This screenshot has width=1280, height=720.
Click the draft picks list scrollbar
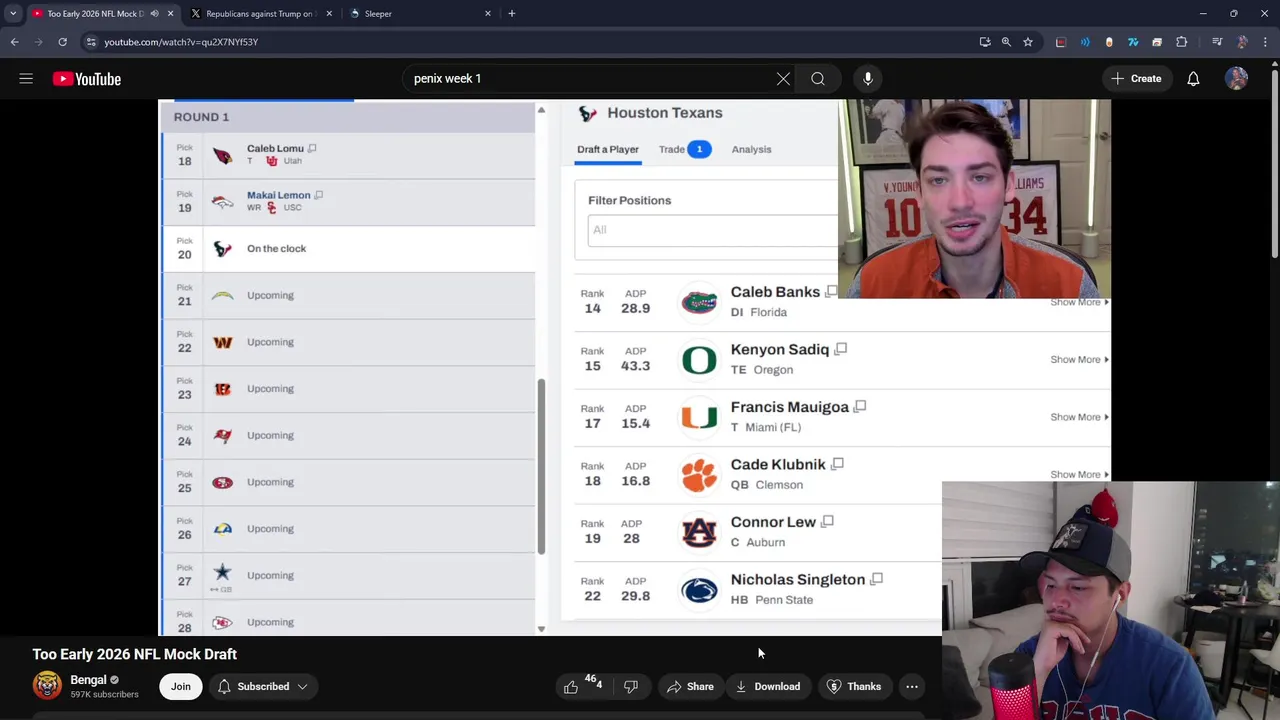[541, 465]
